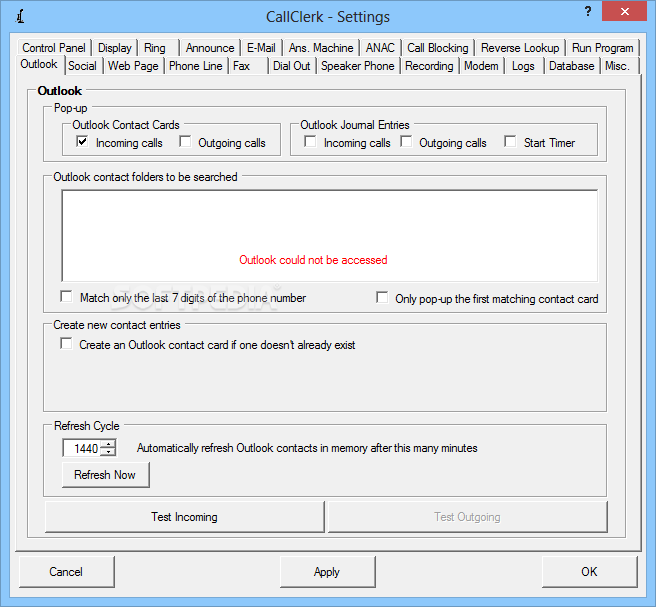Open the E-Mail tab
656x607 pixels.
click(x=261, y=48)
